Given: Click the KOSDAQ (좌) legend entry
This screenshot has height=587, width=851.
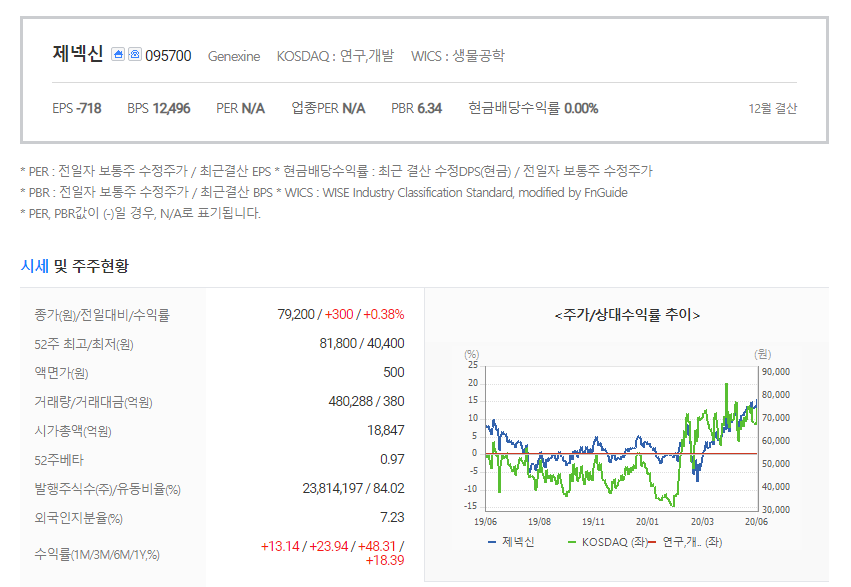Looking at the screenshot, I should [607, 542].
